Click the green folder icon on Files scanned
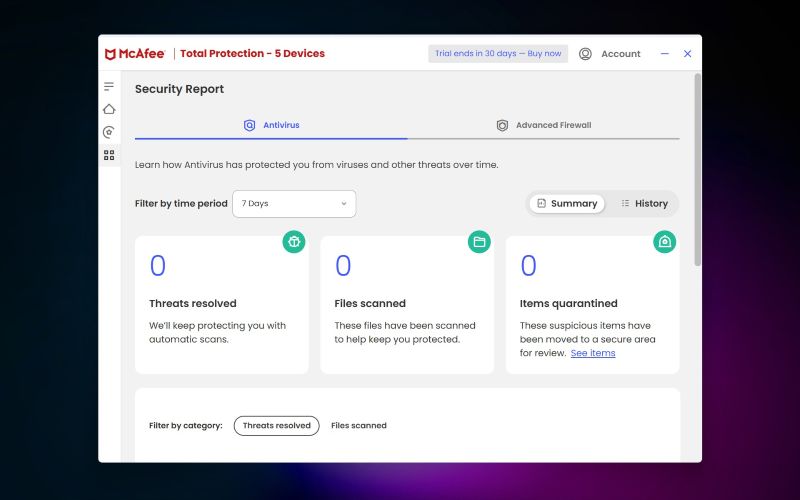 click(x=479, y=242)
